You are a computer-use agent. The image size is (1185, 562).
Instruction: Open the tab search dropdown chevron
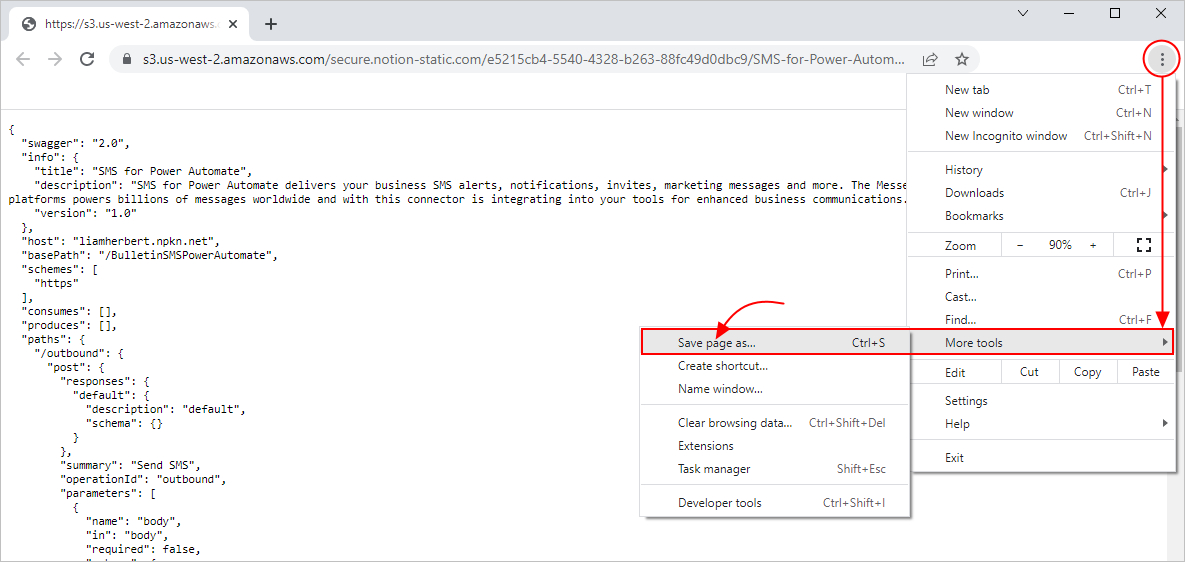(1023, 13)
